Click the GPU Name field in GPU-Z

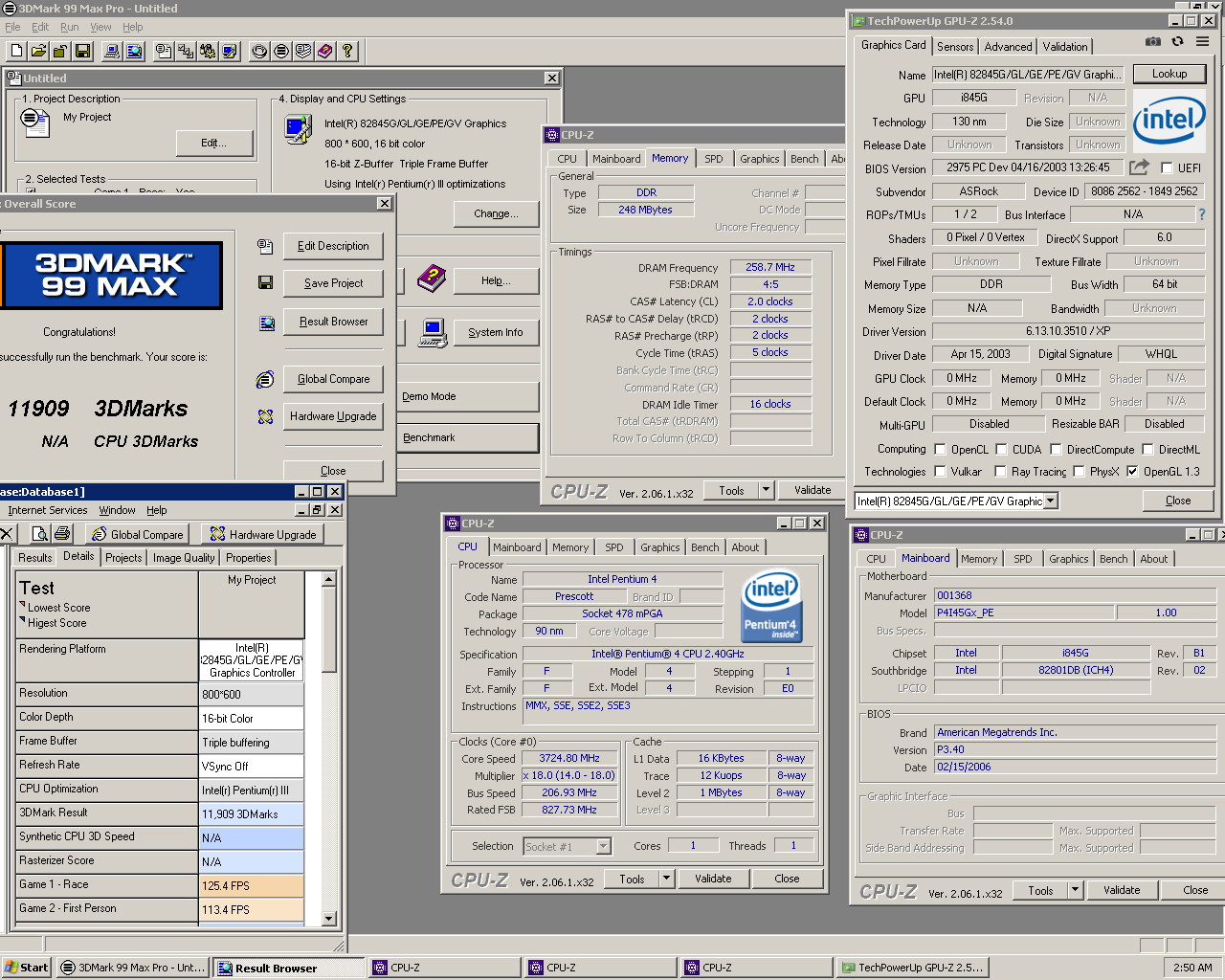pyautogui.click(x=1026, y=75)
